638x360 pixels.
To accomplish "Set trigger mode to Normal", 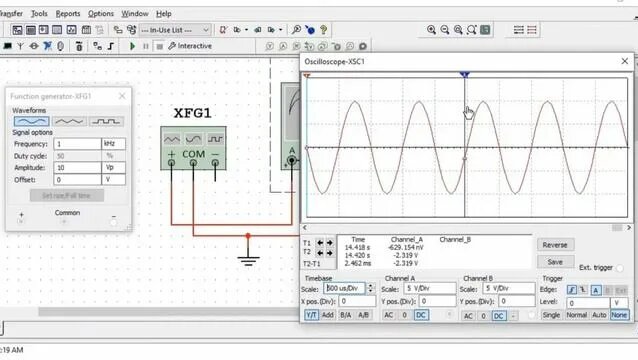I will 577,315.
